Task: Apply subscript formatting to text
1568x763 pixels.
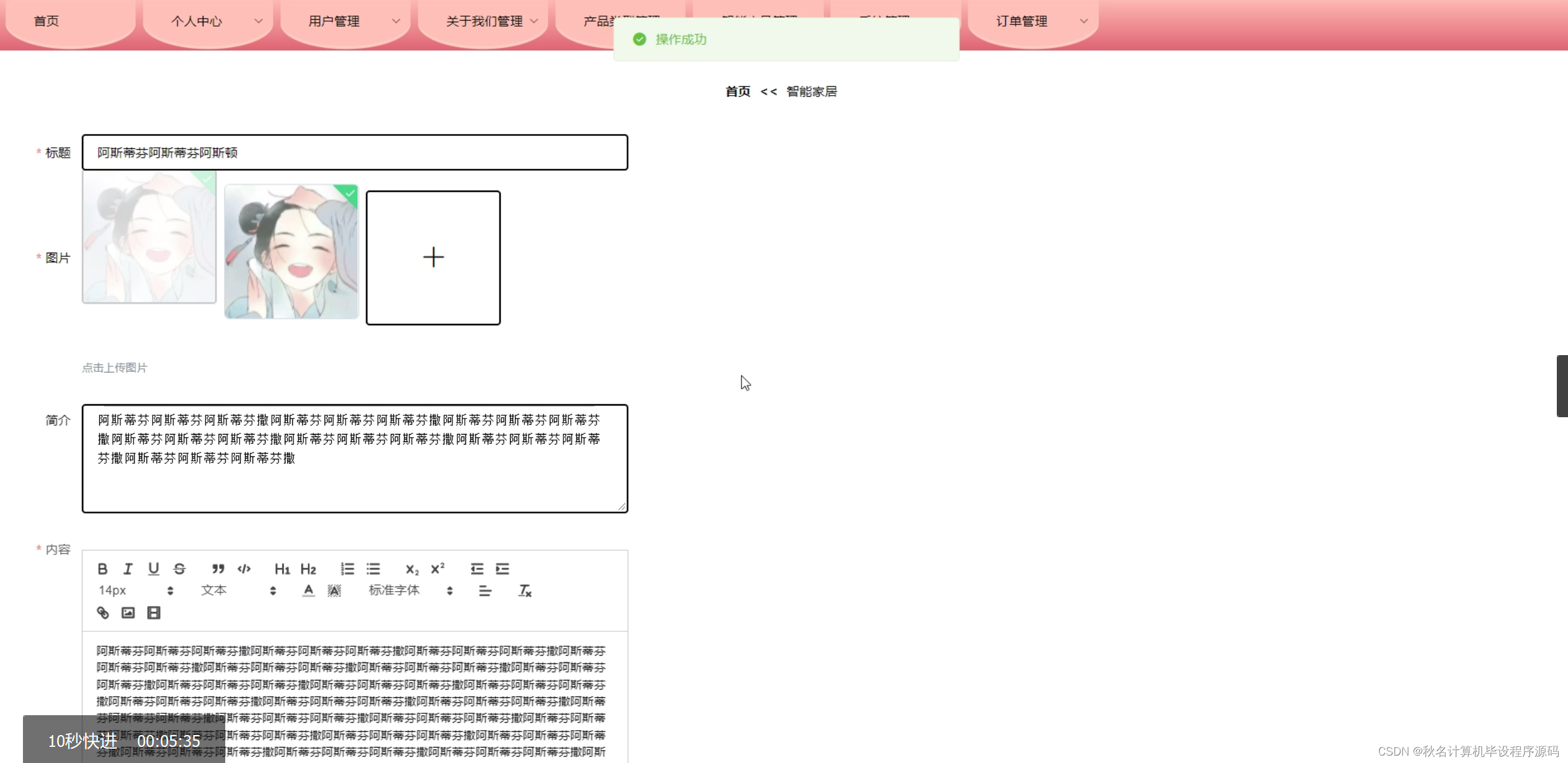Action: click(412, 568)
